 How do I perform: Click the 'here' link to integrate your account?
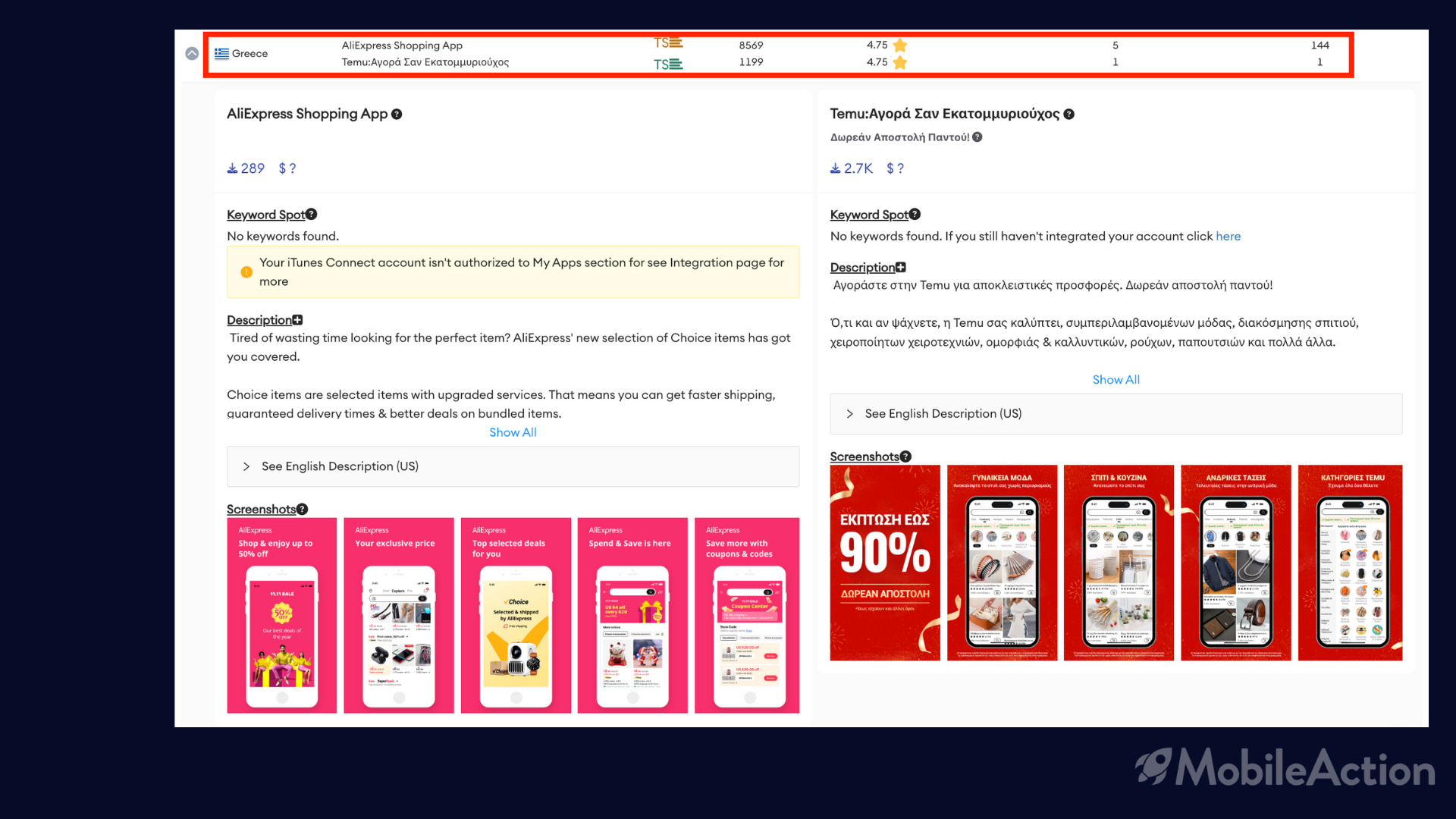(1228, 237)
